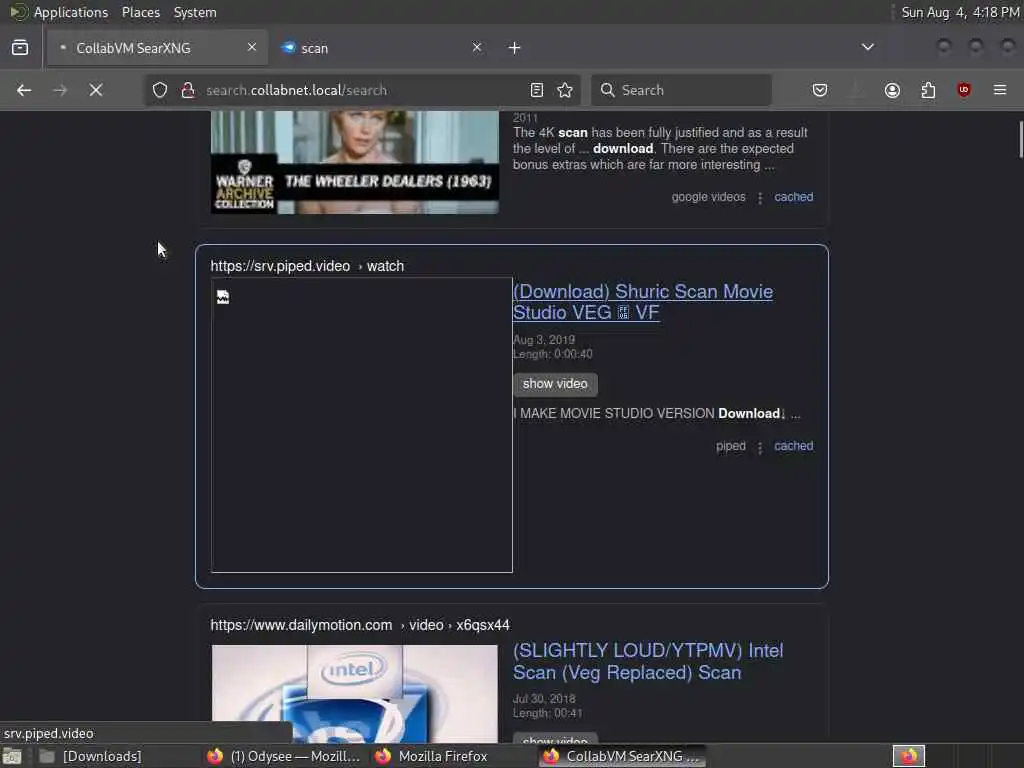
Task: Click the srv.piped.video watch URL text
Action: [307, 266]
